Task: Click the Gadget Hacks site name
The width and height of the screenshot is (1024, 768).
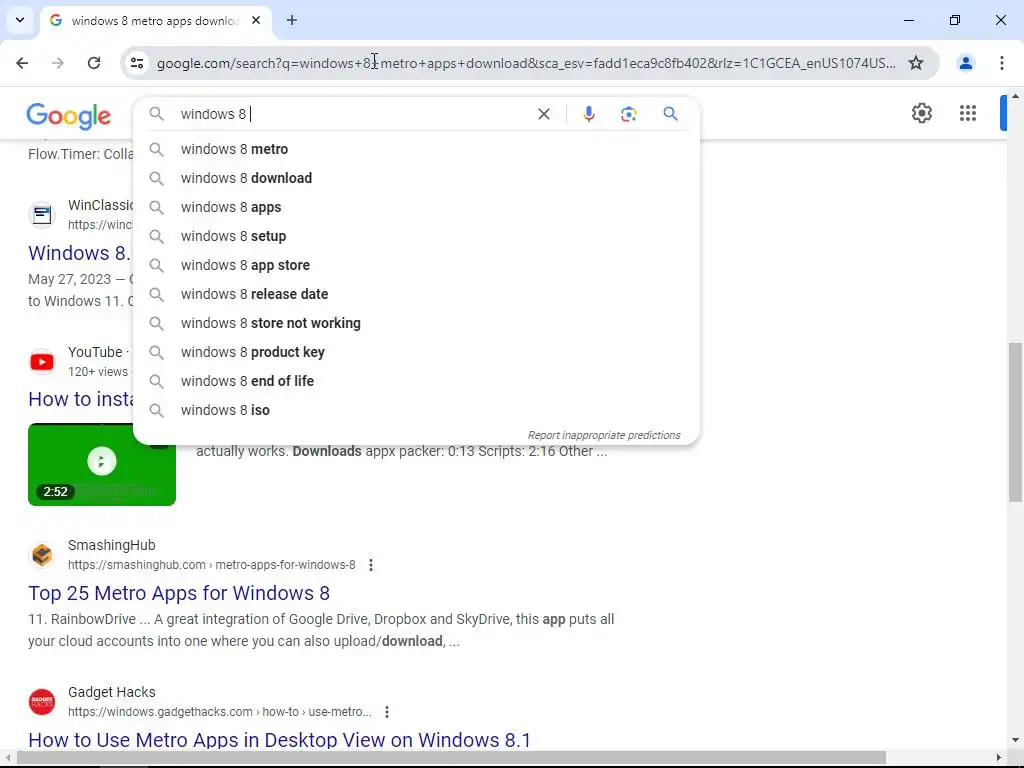Action: 112,692
